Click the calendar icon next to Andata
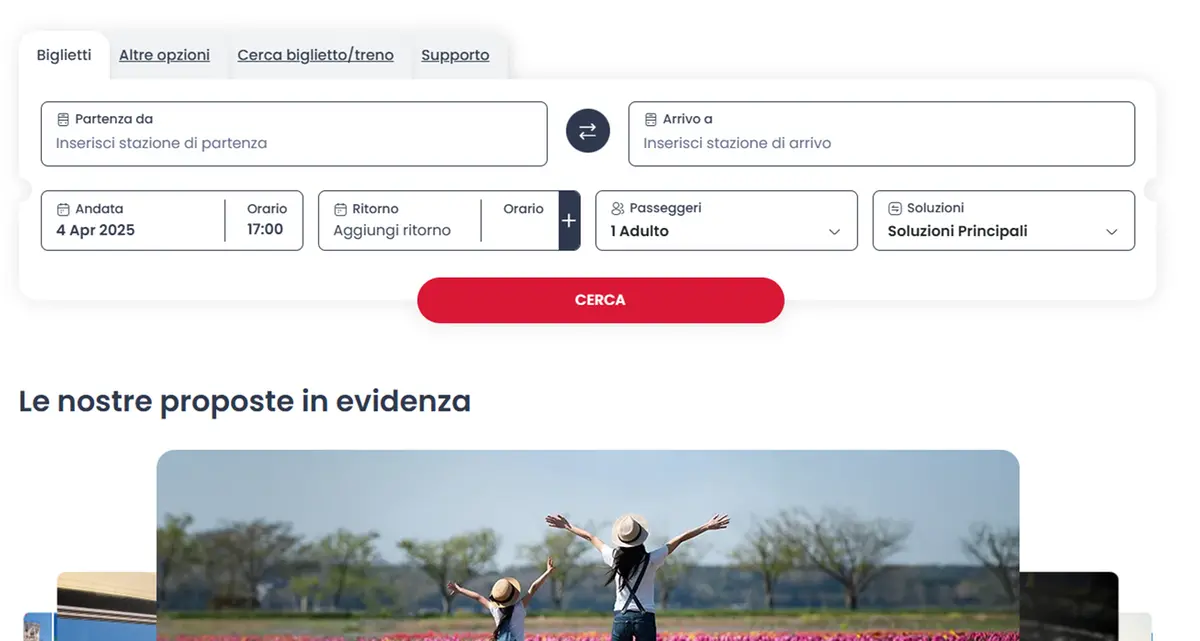This screenshot has width=1200, height=641. 63,210
